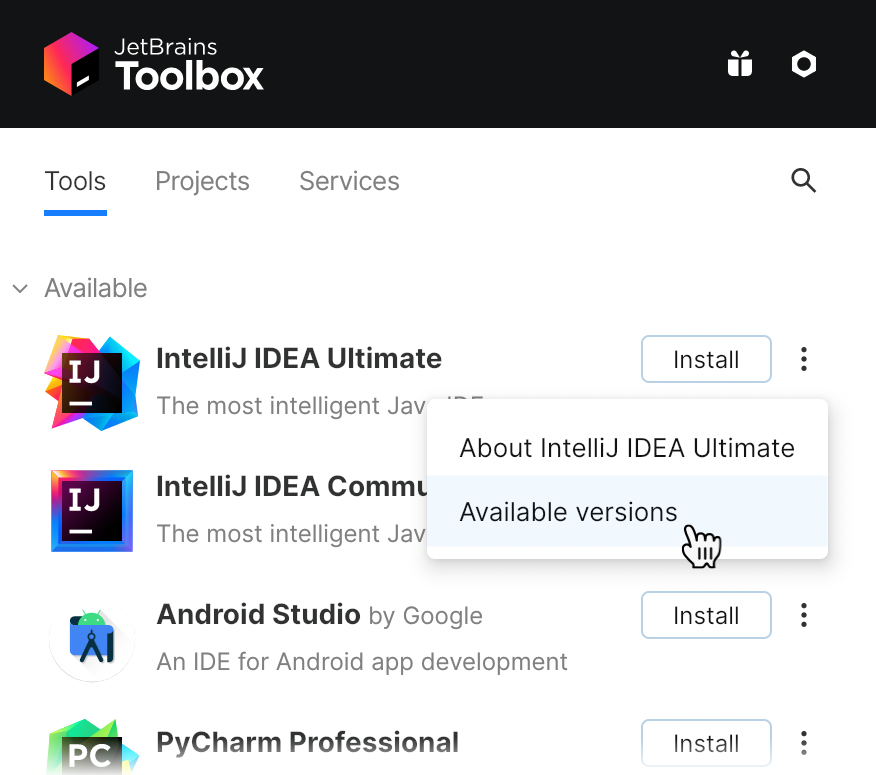Install PyCharm Professional
The image size is (876, 775).
[x=706, y=743]
